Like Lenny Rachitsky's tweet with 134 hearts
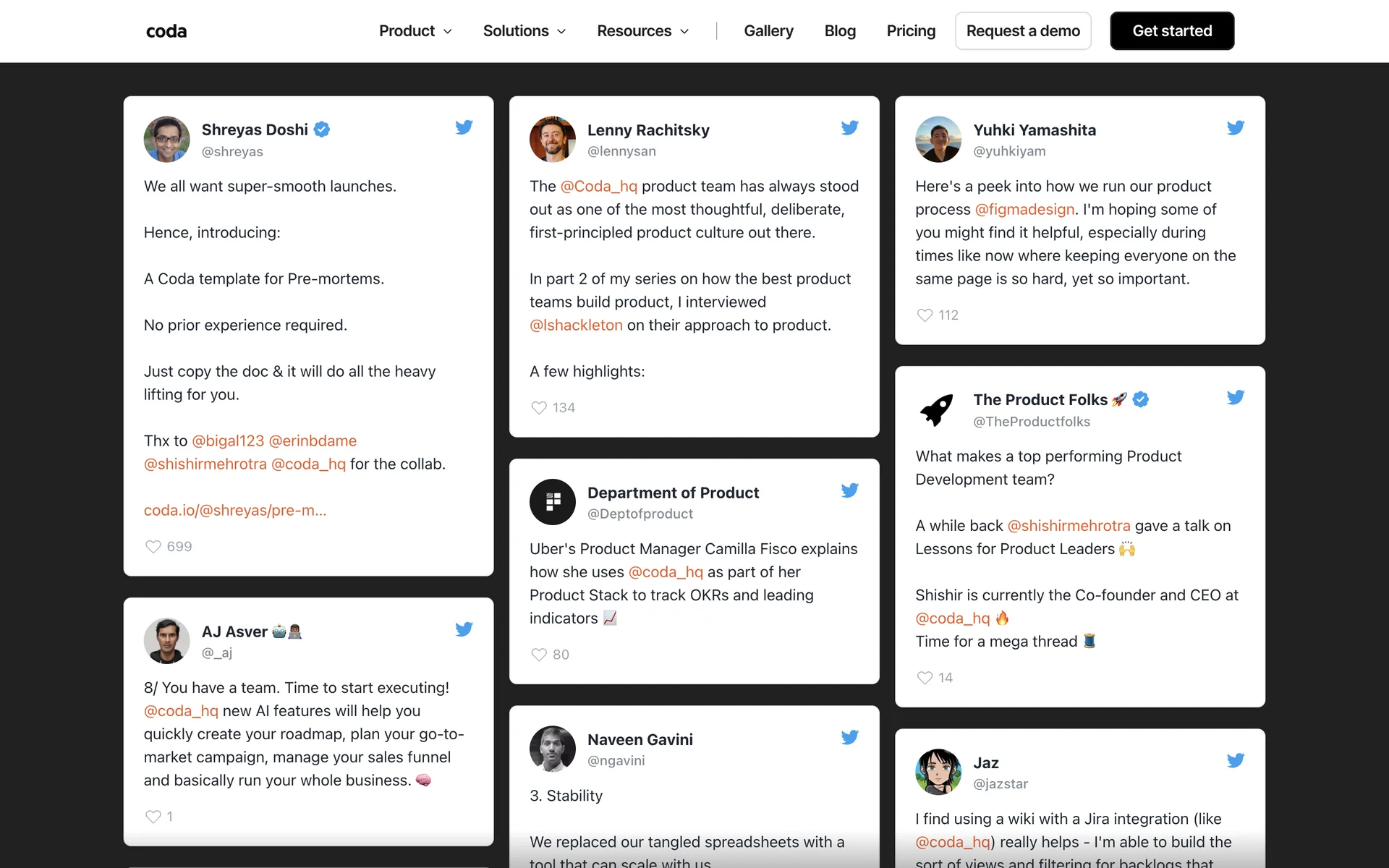Image resolution: width=1389 pixels, height=868 pixels. (x=539, y=408)
